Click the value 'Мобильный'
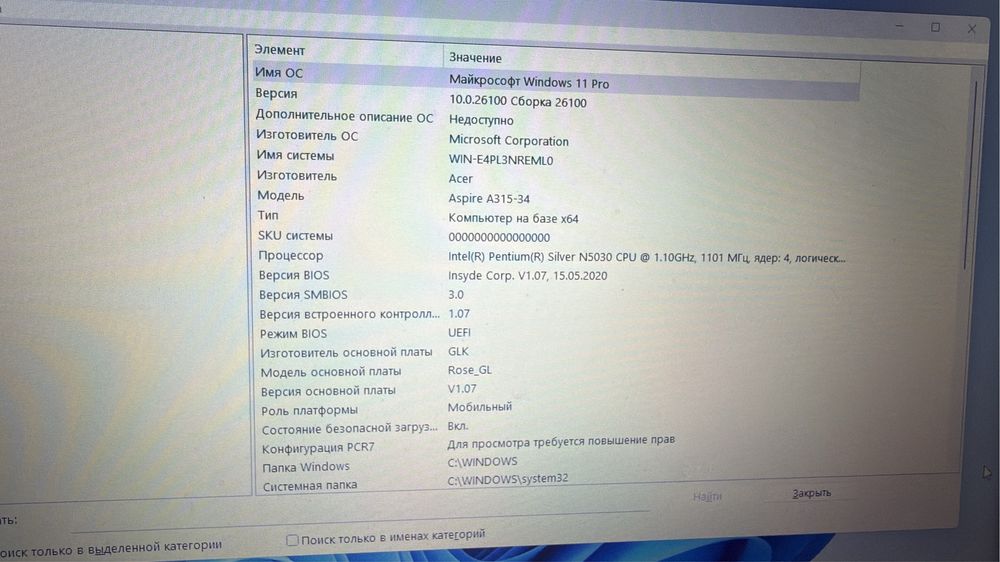 point(480,406)
